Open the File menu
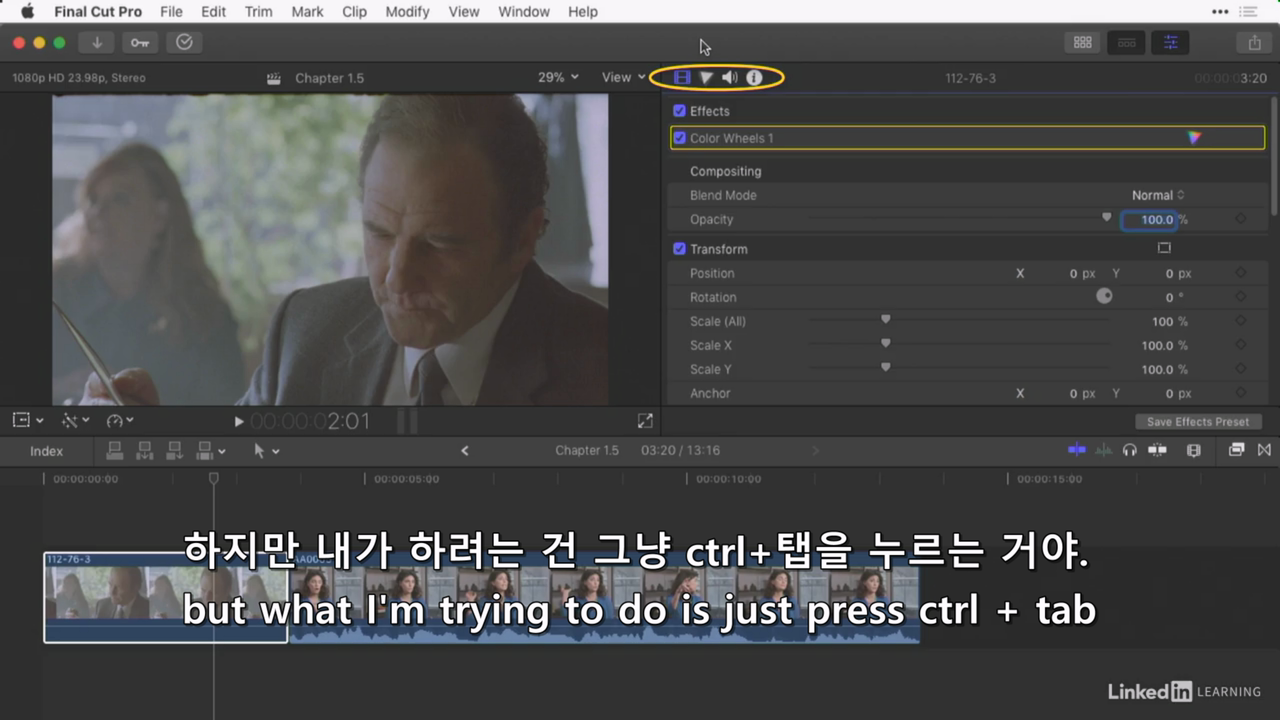 (x=171, y=12)
